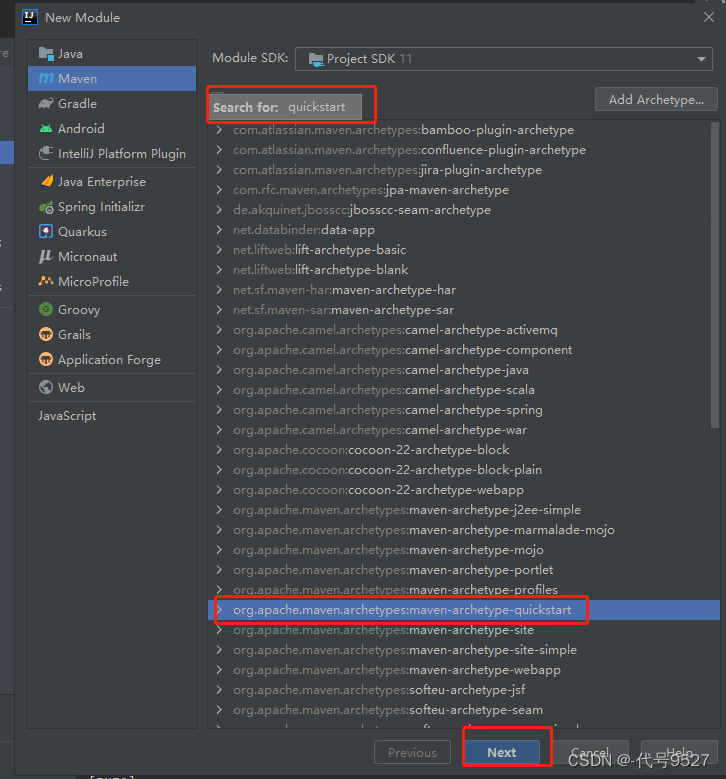Click the IntelliJ logo in title bar

point(30,17)
